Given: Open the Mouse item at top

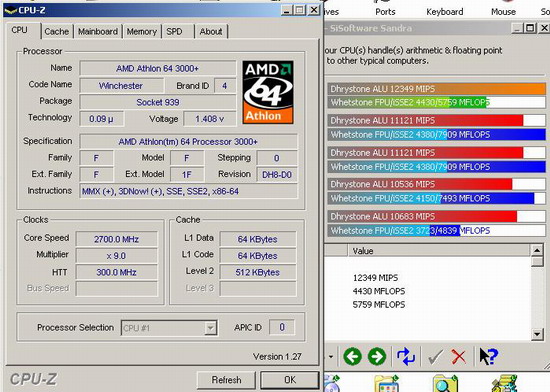Looking at the screenshot, I should click(503, 12).
